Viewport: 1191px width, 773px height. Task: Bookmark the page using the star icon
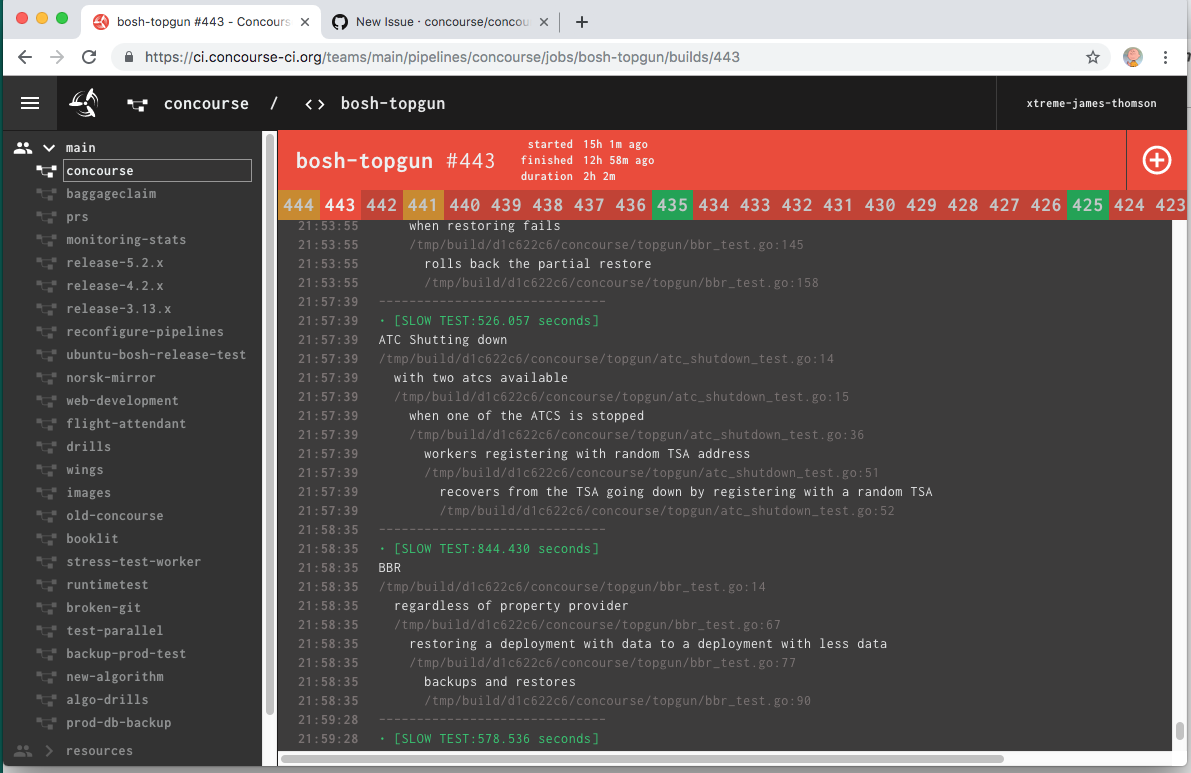click(x=1093, y=57)
